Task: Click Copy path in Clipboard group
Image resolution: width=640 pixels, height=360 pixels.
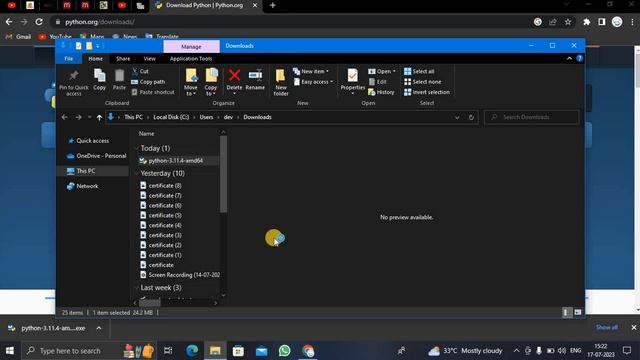Action: coord(148,82)
